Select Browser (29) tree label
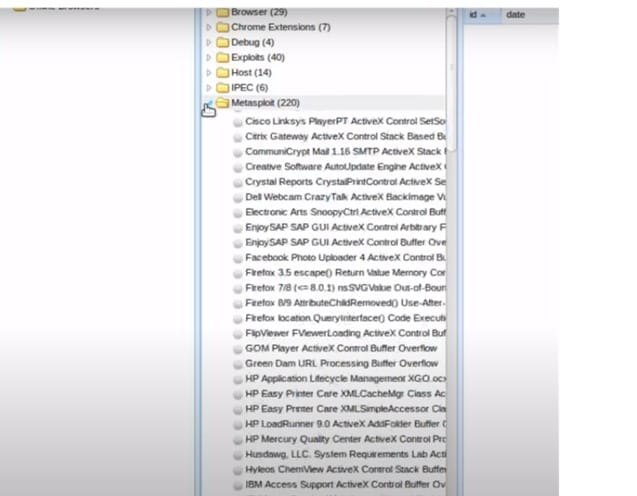The width and height of the screenshot is (637, 496). (259, 12)
